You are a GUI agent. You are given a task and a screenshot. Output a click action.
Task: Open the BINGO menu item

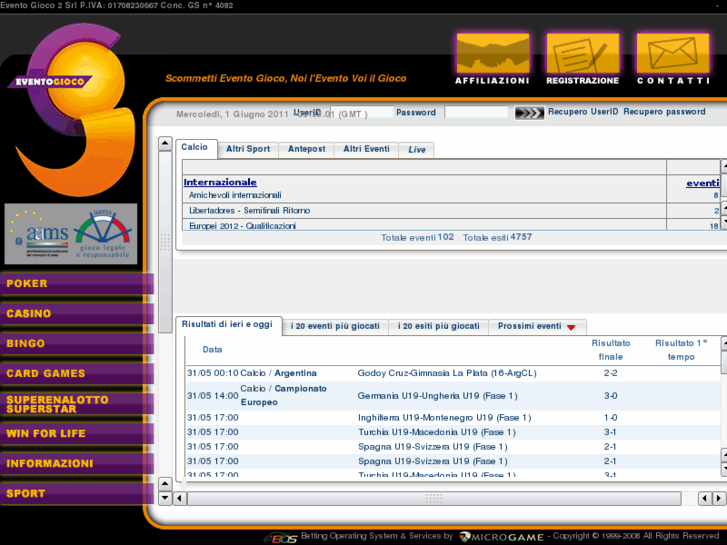[77, 344]
